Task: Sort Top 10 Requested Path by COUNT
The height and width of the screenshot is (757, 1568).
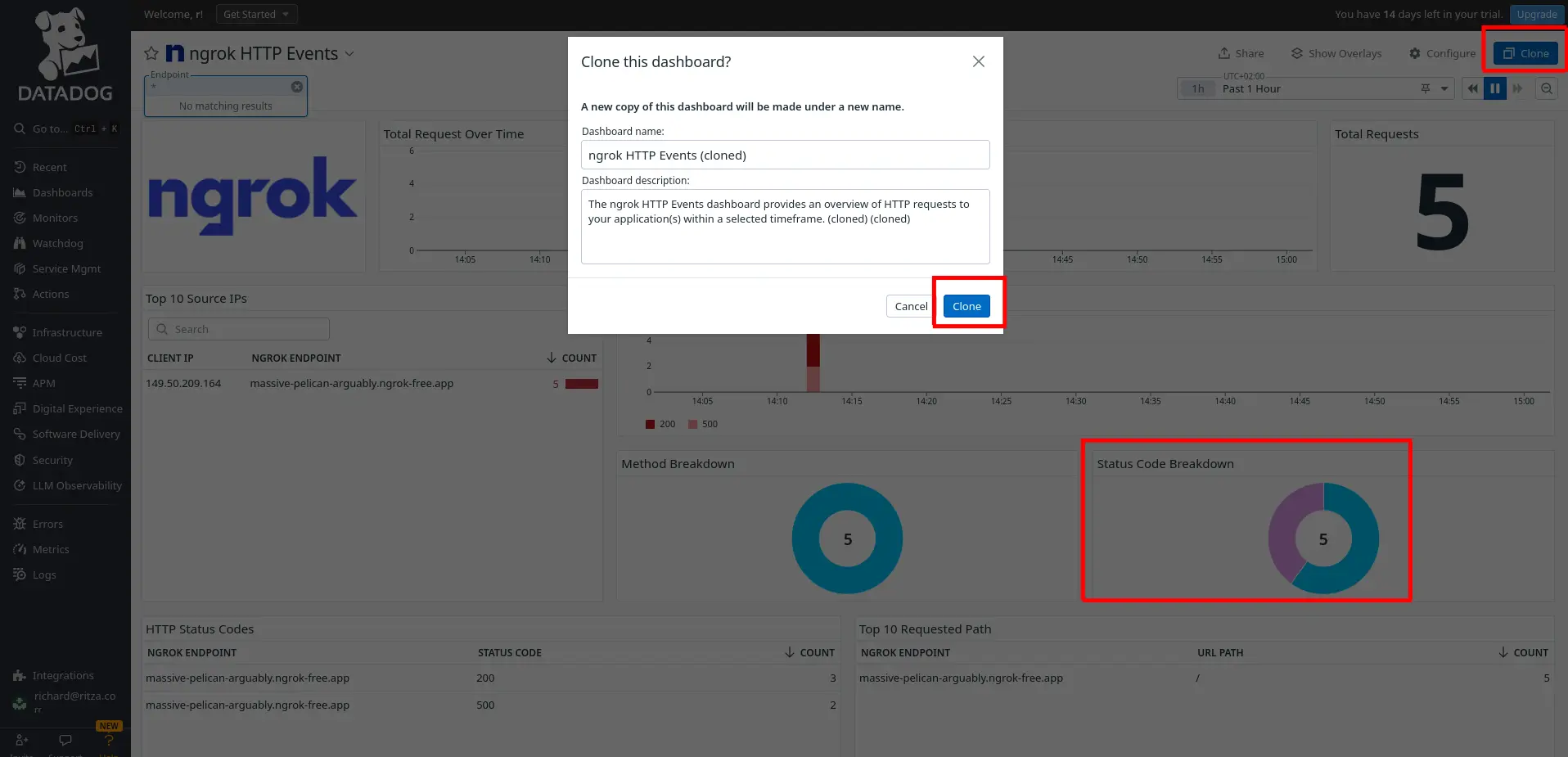Action: 1524,652
